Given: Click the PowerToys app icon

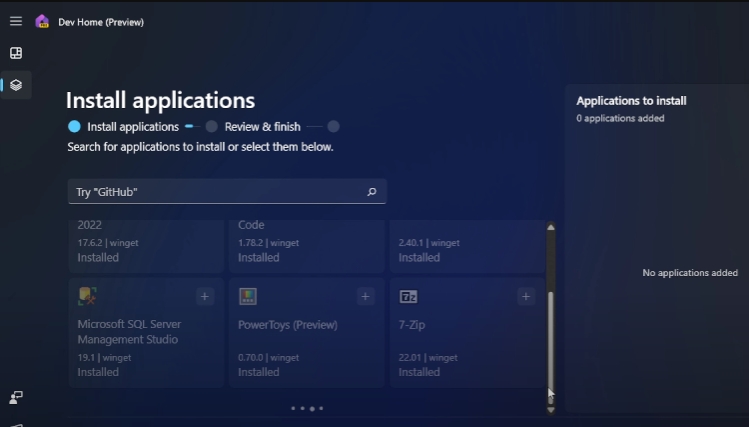Looking at the screenshot, I should coord(248,296).
